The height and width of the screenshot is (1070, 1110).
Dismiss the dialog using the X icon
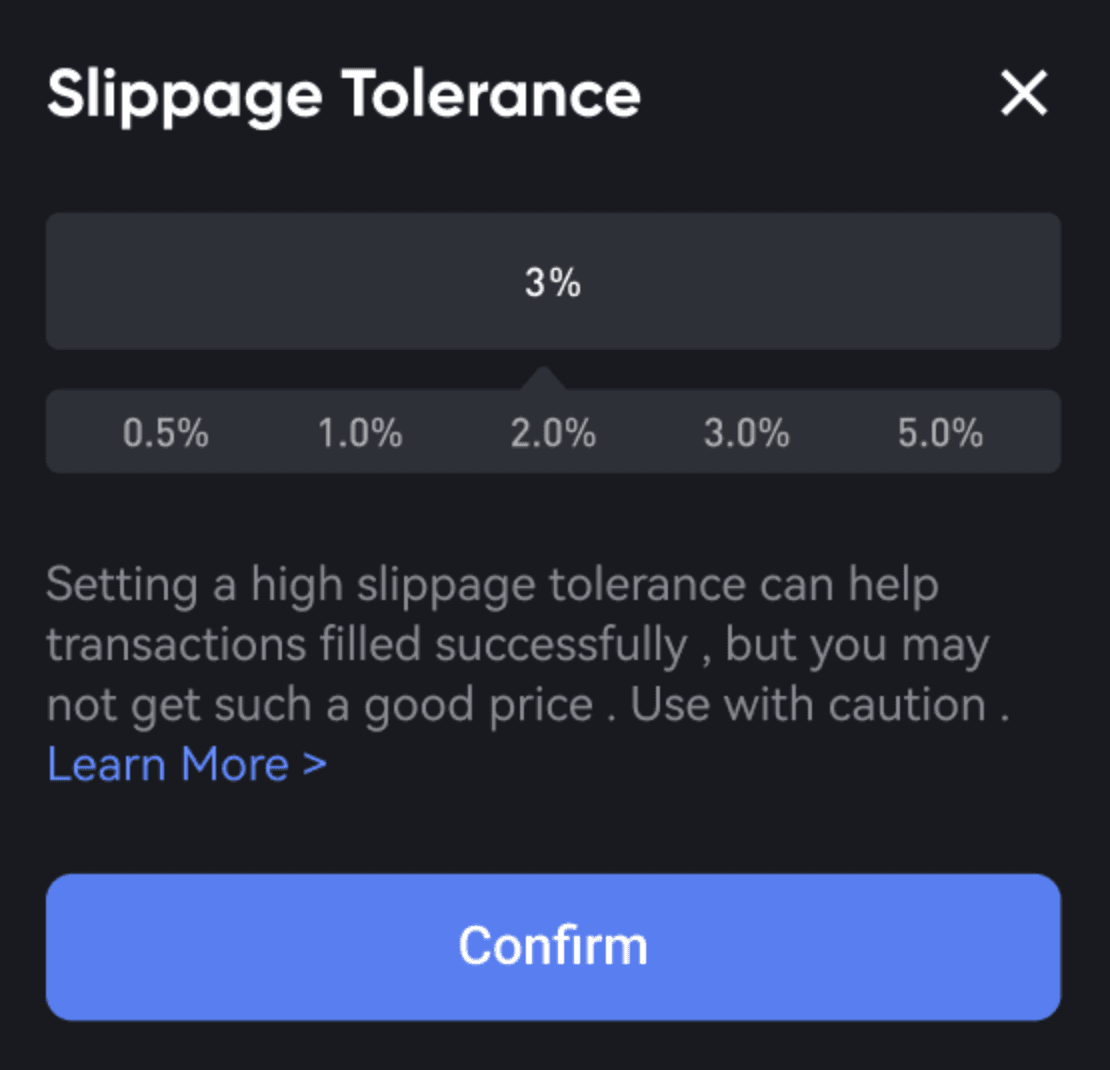pyautogui.click(x=1024, y=95)
